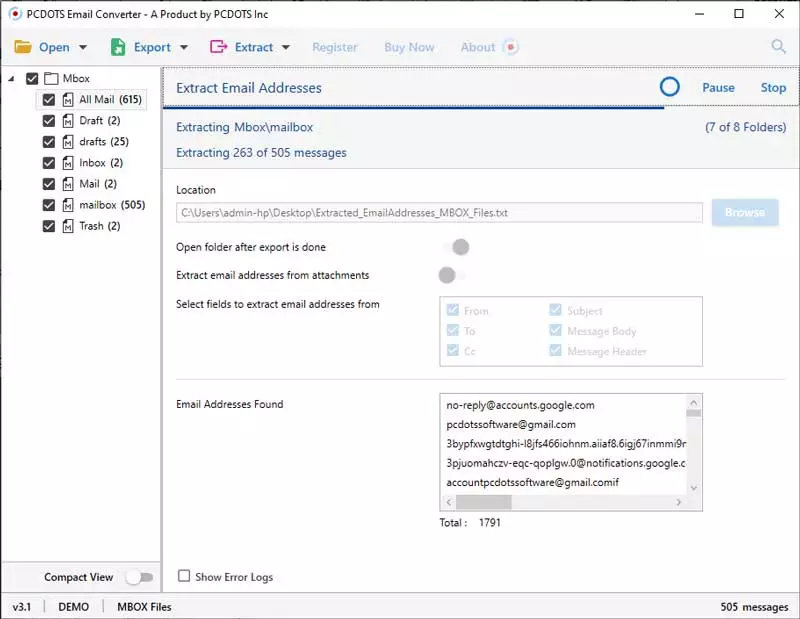The image size is (800, 619).
Task: Click the All Mail file icon
Action: [x=68, y=100]
